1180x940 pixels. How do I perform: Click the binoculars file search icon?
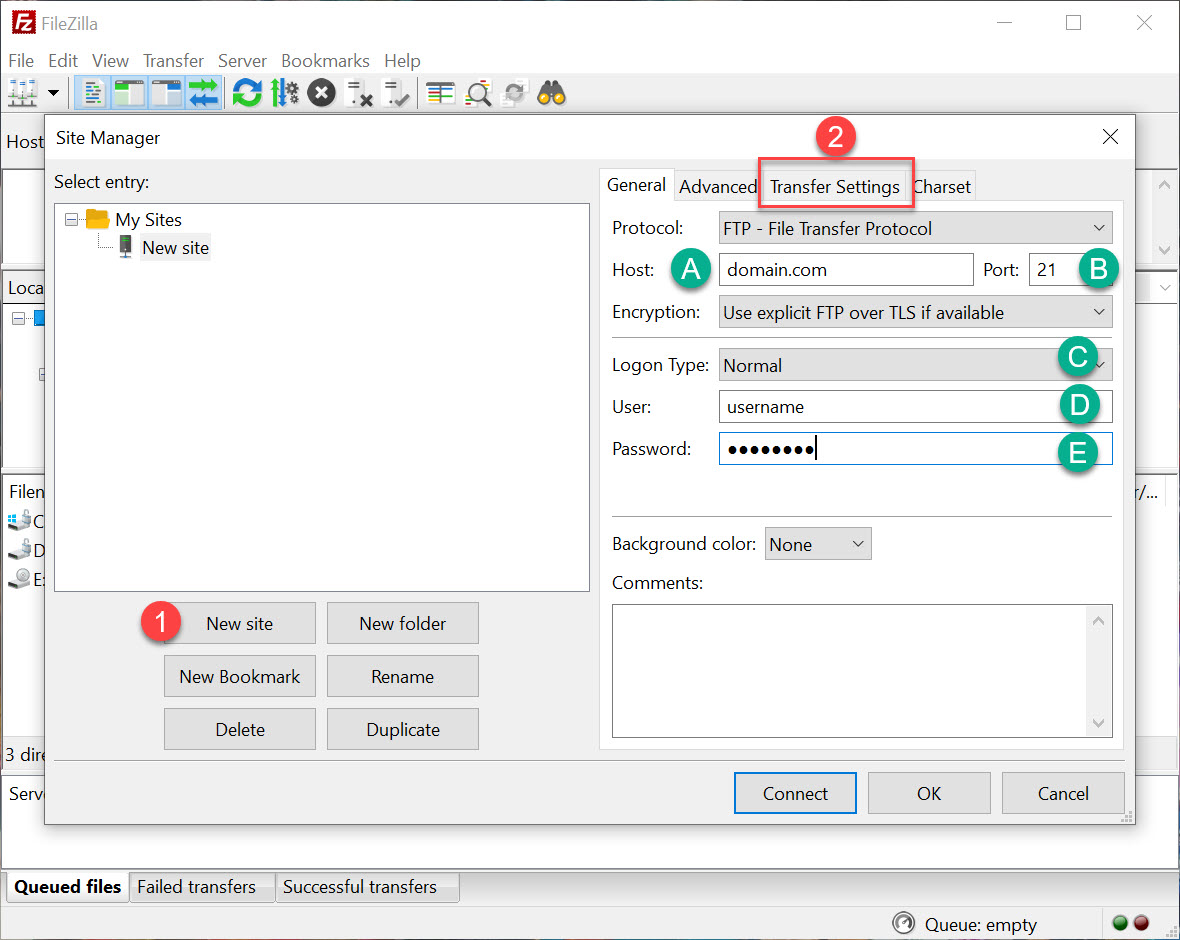click(x=552, y=93)
